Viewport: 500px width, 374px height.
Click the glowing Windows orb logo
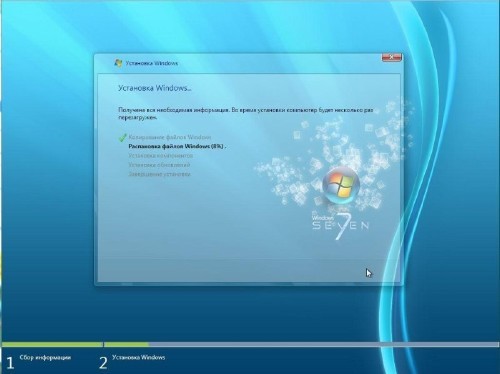[341, 185]
